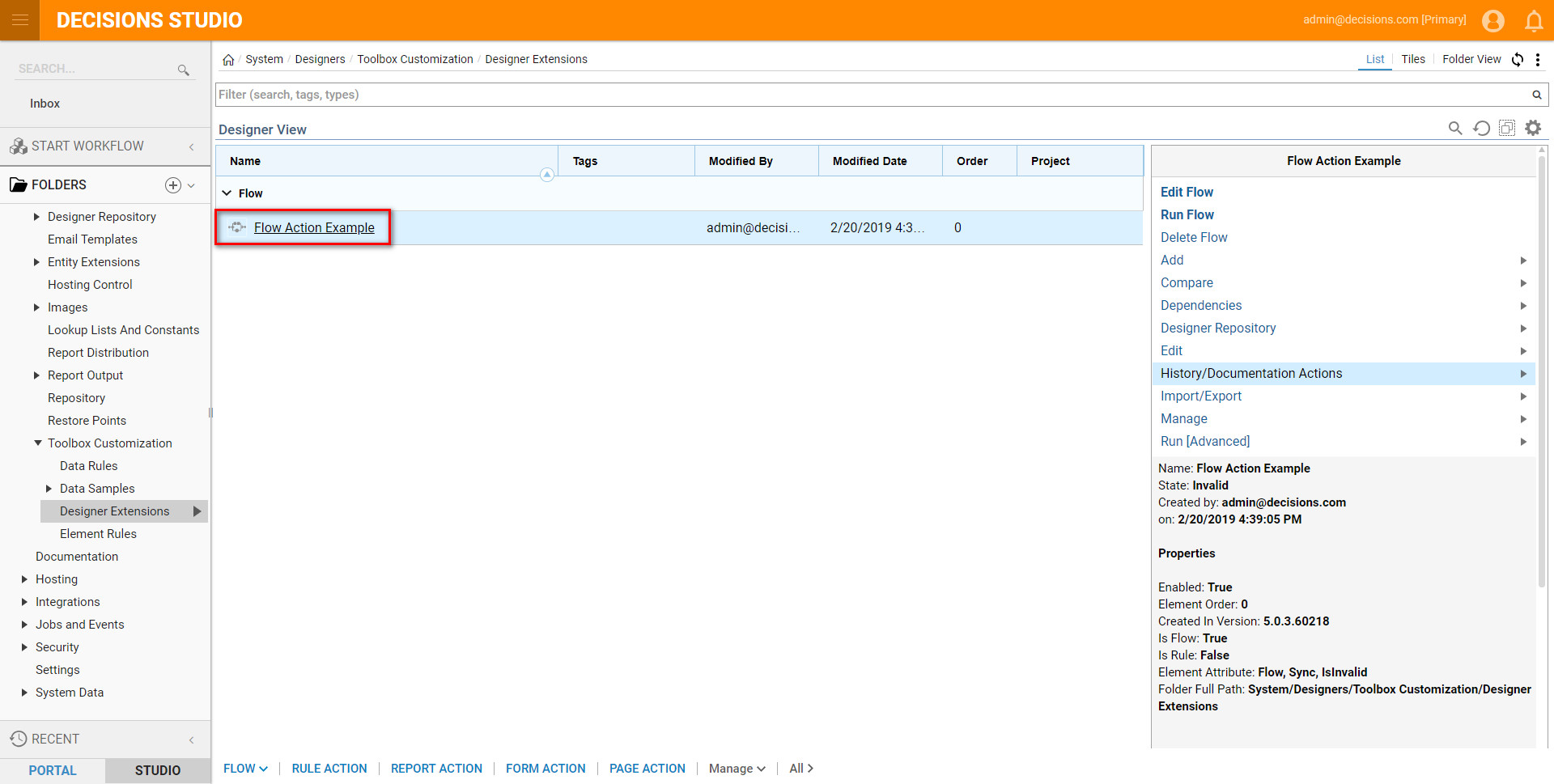This screenshot has width=1554, height=784.
Task: Switch to STUDIO tab
Action: (x=158, y=770)
